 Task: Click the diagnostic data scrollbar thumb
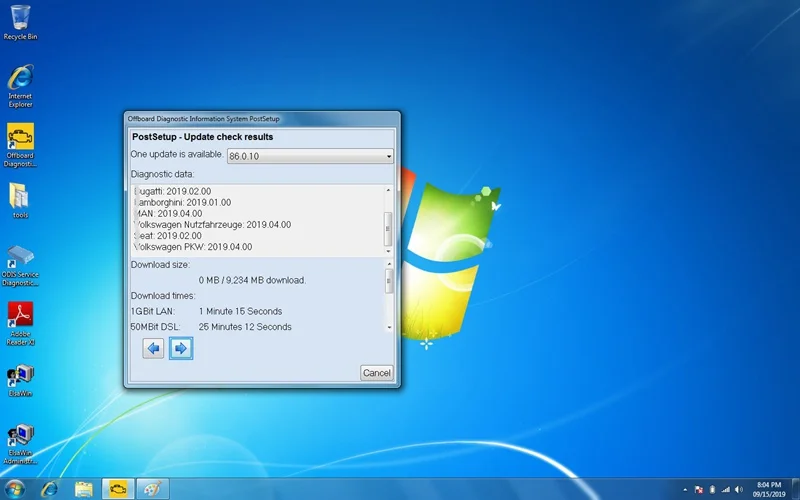tap(388, 228)
